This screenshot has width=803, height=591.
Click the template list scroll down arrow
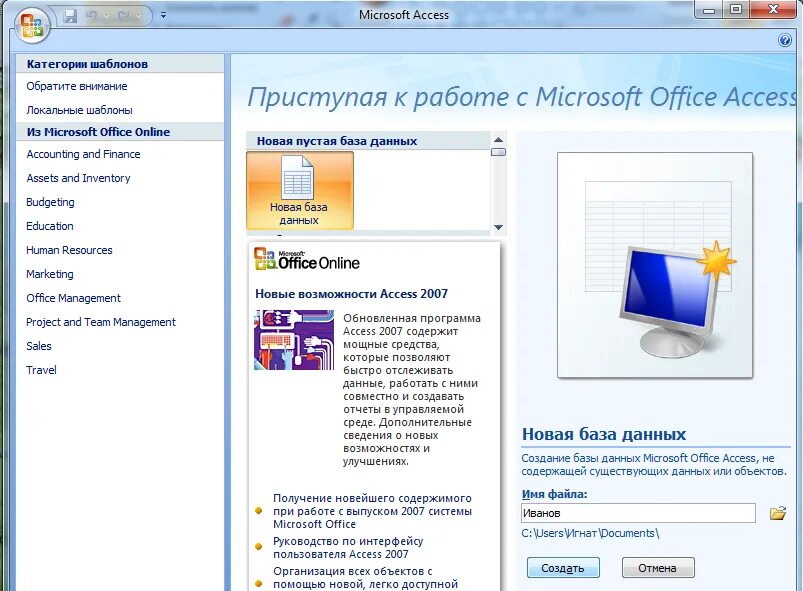(x=498, y=227)
